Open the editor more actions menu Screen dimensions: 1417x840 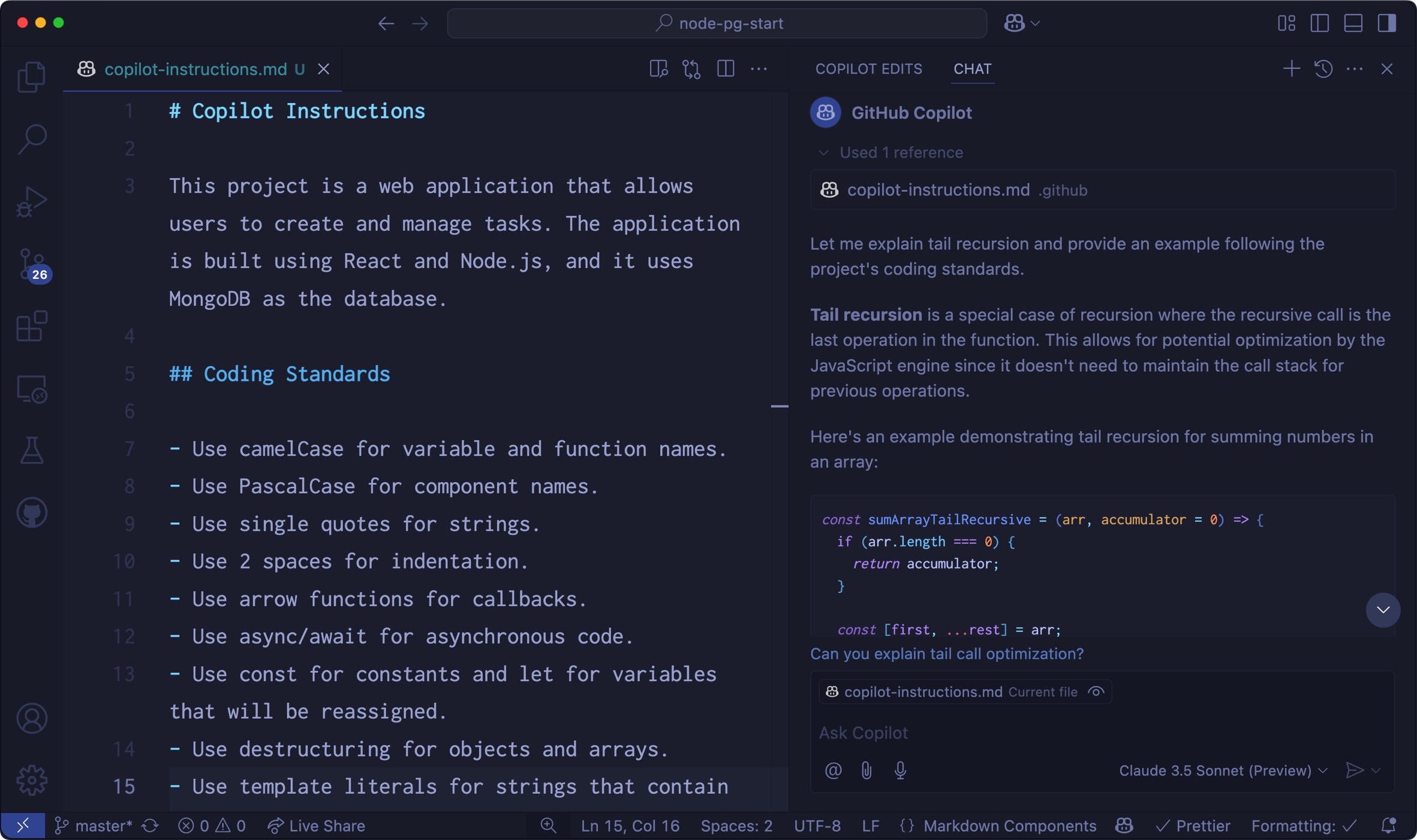(x=759, y=68)
